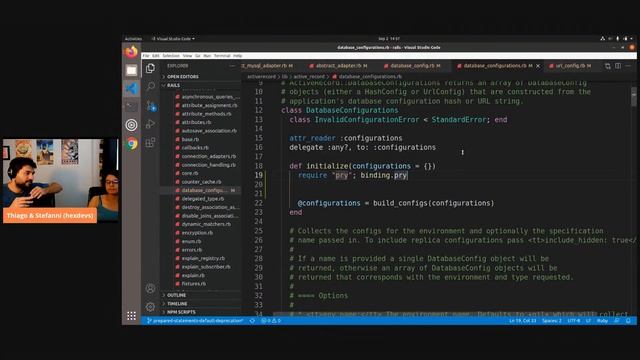
Task: Open errors and warnings count in status bar
Action: [271, 321]
